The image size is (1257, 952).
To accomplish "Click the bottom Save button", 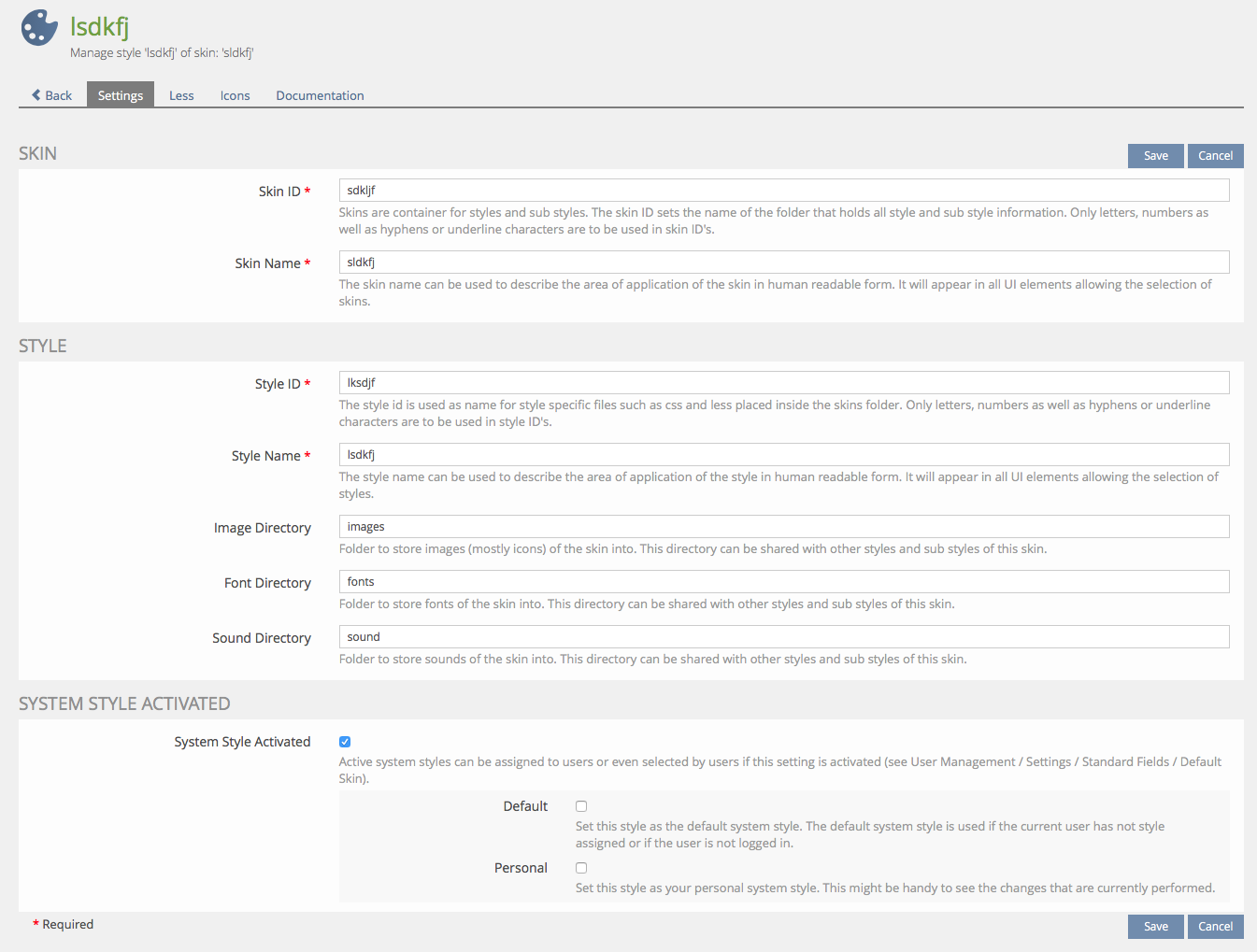I will (1155, 927).
